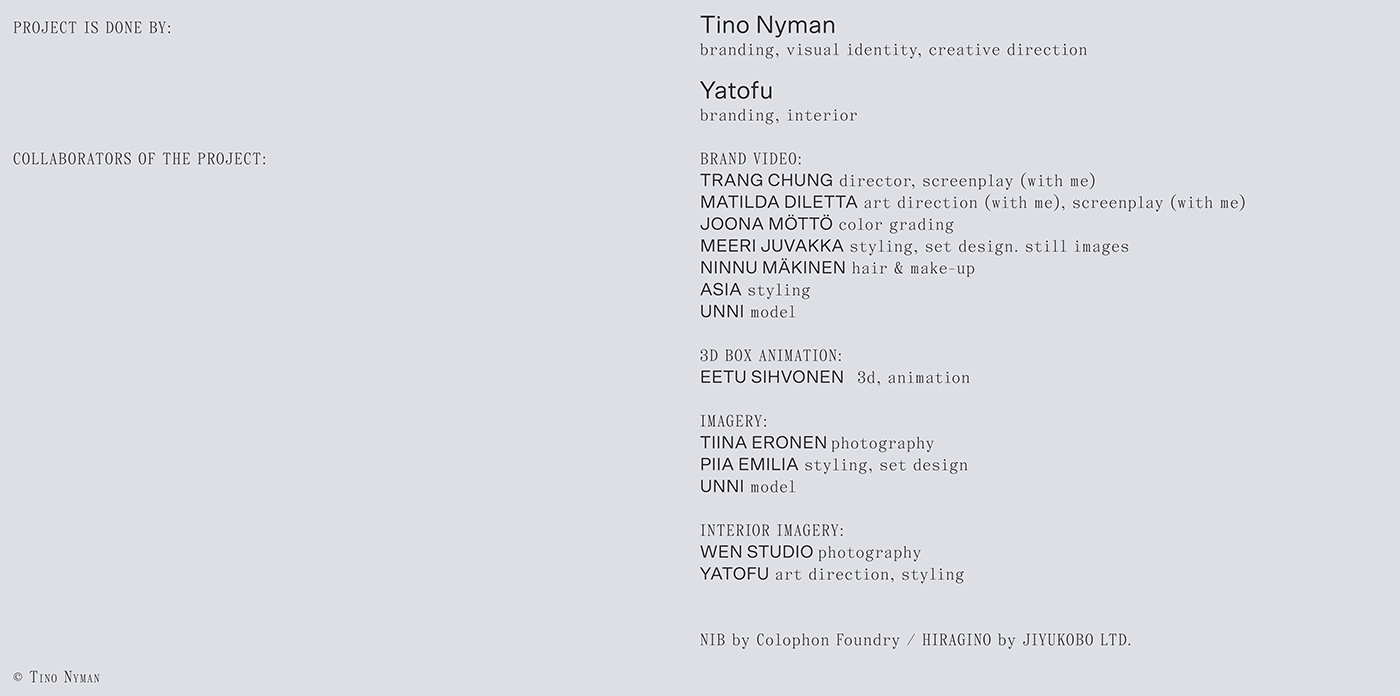Click NINNU MÄKINEN hair & make-up credit

772,268
